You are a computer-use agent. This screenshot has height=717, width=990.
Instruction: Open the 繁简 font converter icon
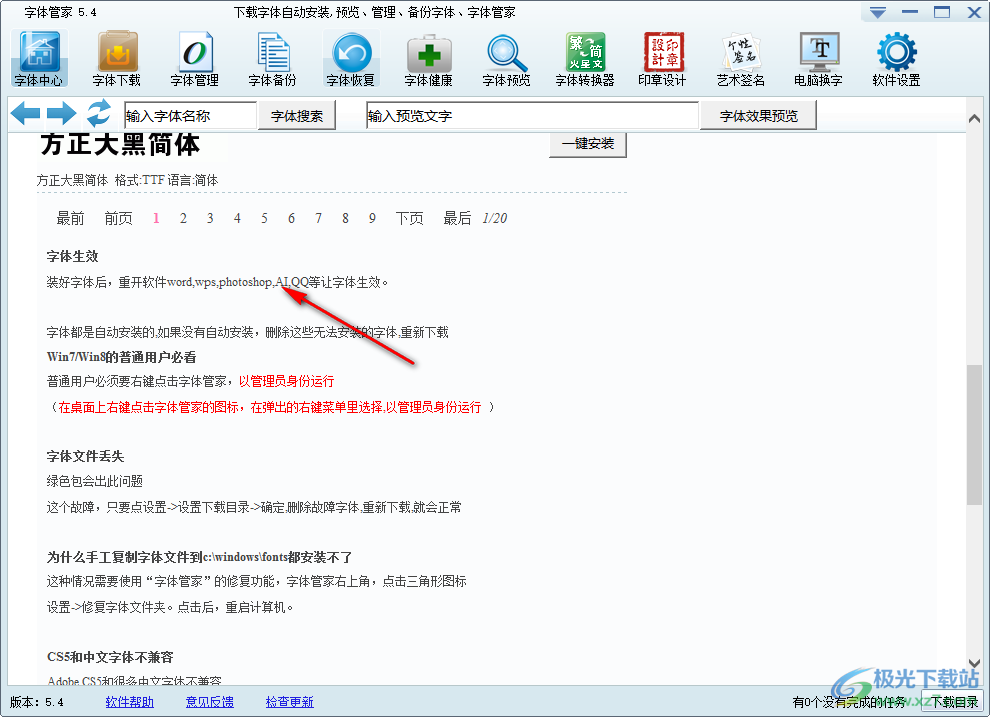click(583, 57)
